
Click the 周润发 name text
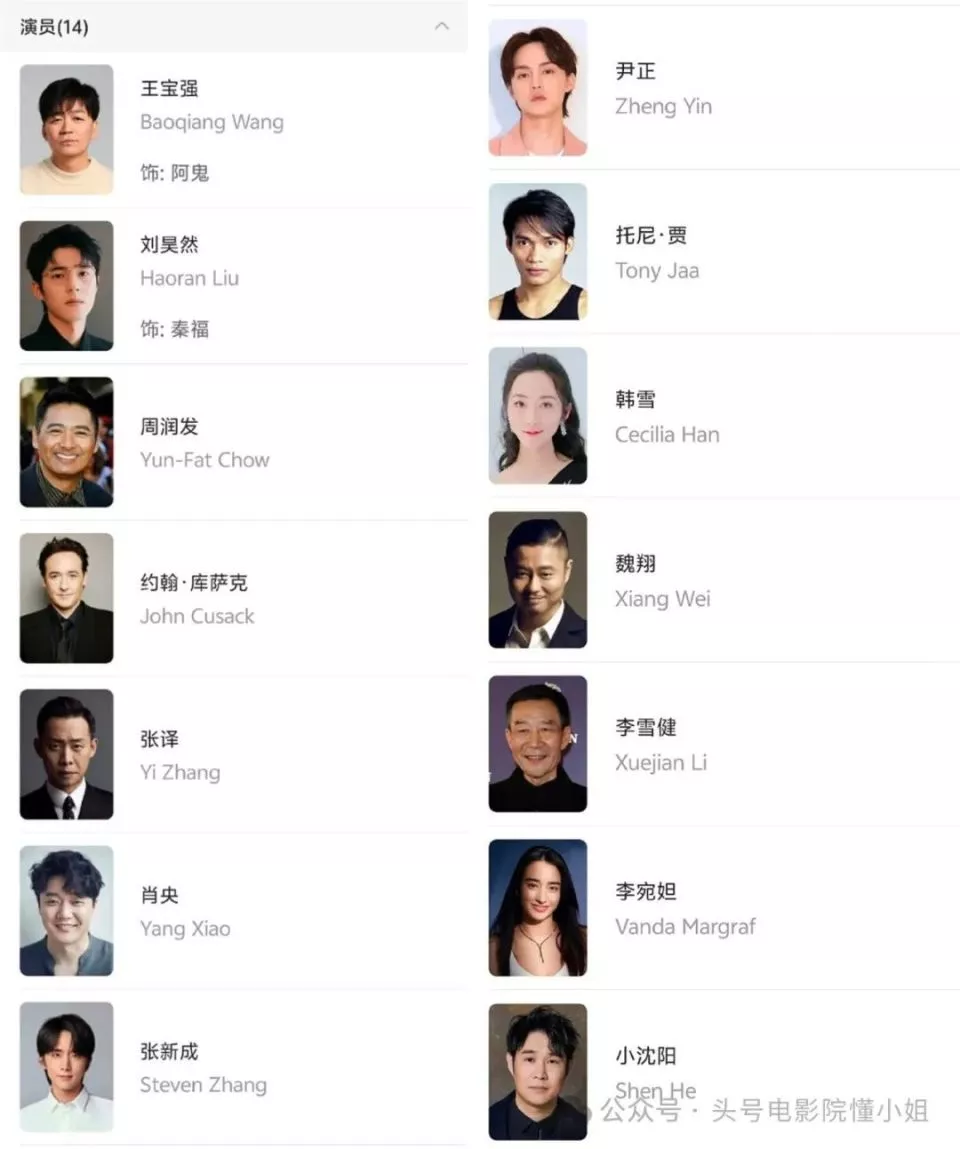pyautogui.click(x=169, y=426)
